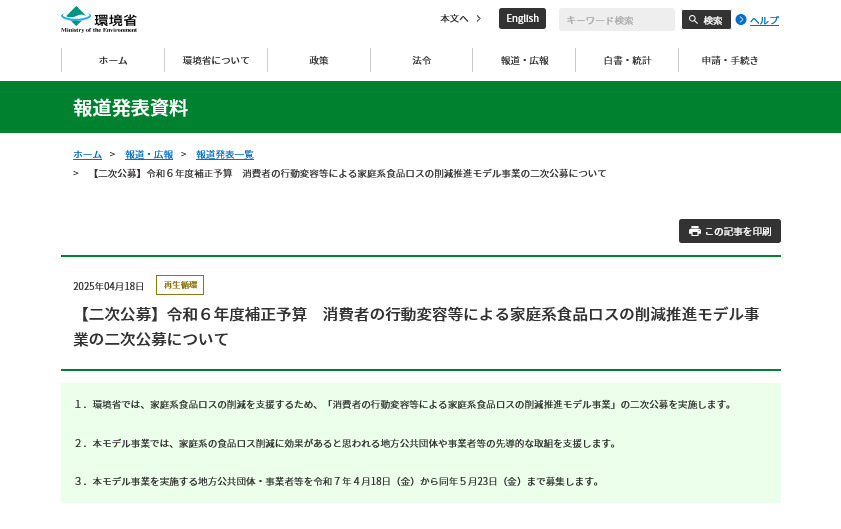Select the 申請・手続き menu item

pos(729,60)
